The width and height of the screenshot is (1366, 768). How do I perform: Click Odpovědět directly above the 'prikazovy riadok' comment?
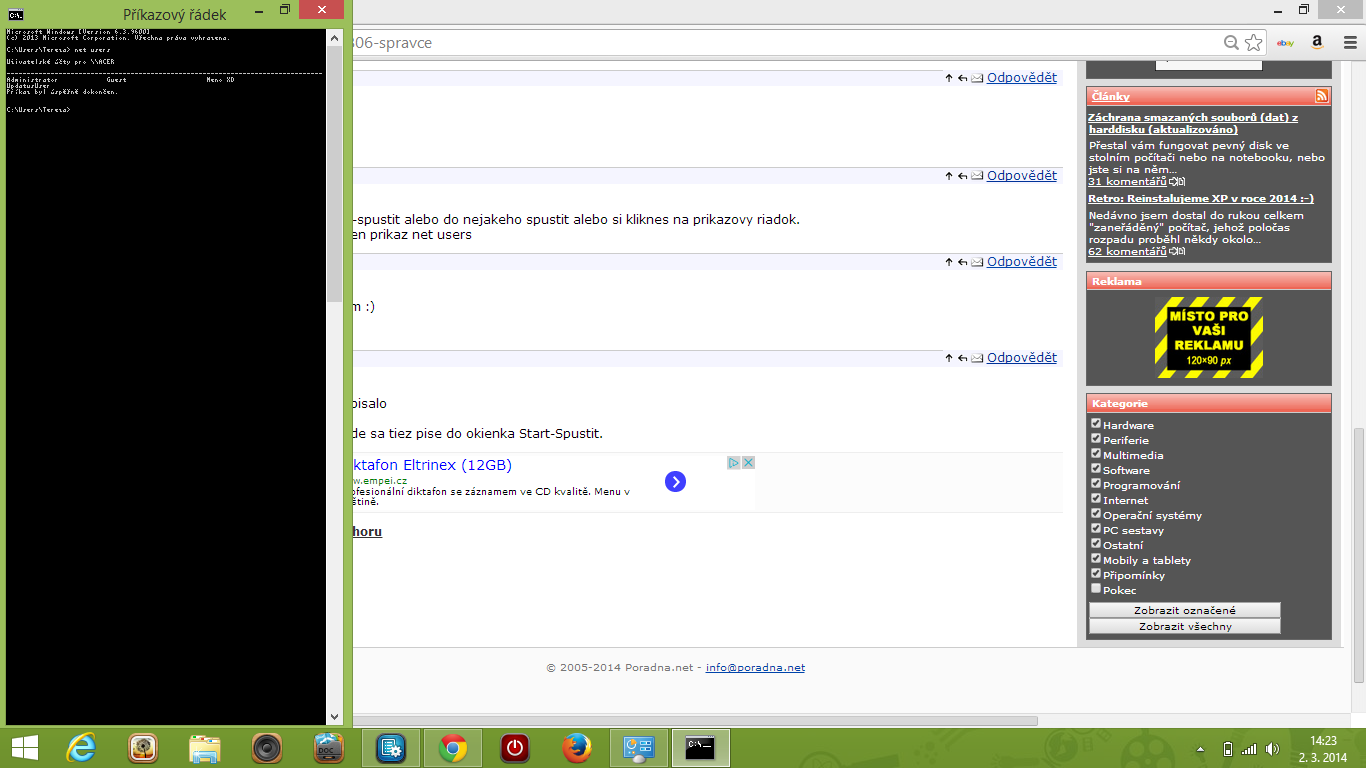[x=1022, y=176]
